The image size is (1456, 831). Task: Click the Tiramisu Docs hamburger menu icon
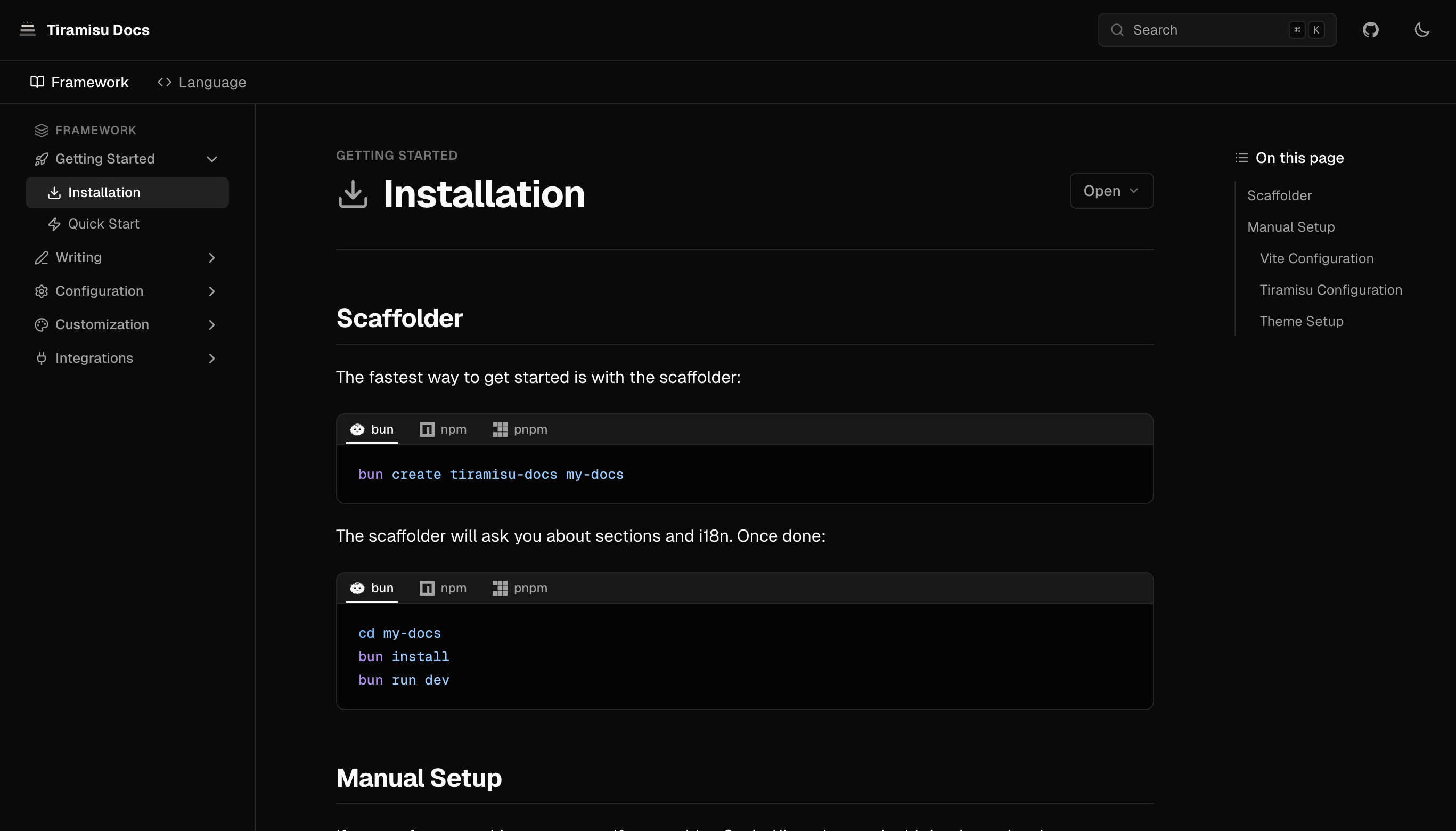(x=26, y=29)
